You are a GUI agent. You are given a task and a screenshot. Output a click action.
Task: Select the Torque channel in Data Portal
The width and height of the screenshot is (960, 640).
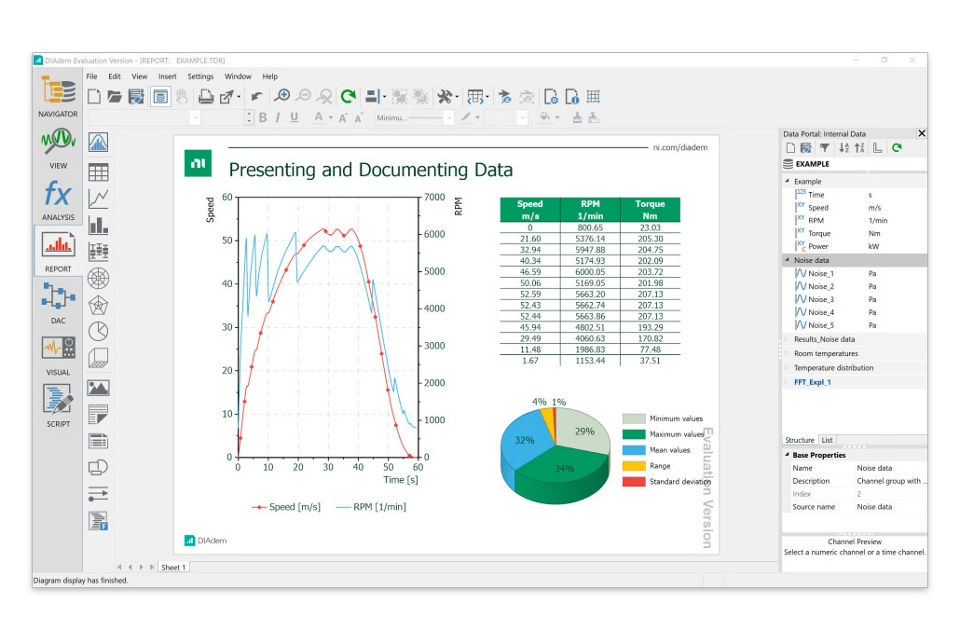pyautogui.click(x=819, y=233)
